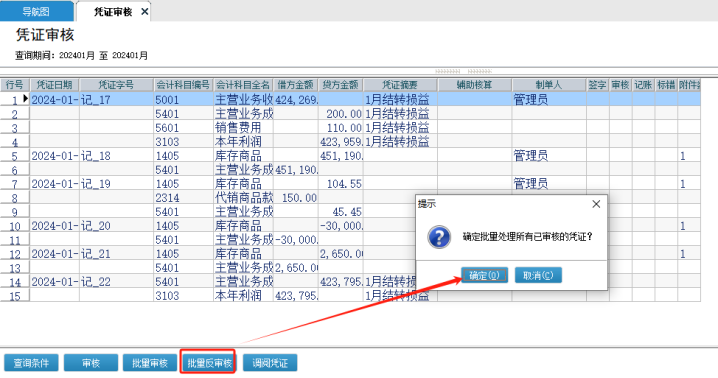Click the 凭证字号 column header
This screenshot has height=378, width=718.
116,85
